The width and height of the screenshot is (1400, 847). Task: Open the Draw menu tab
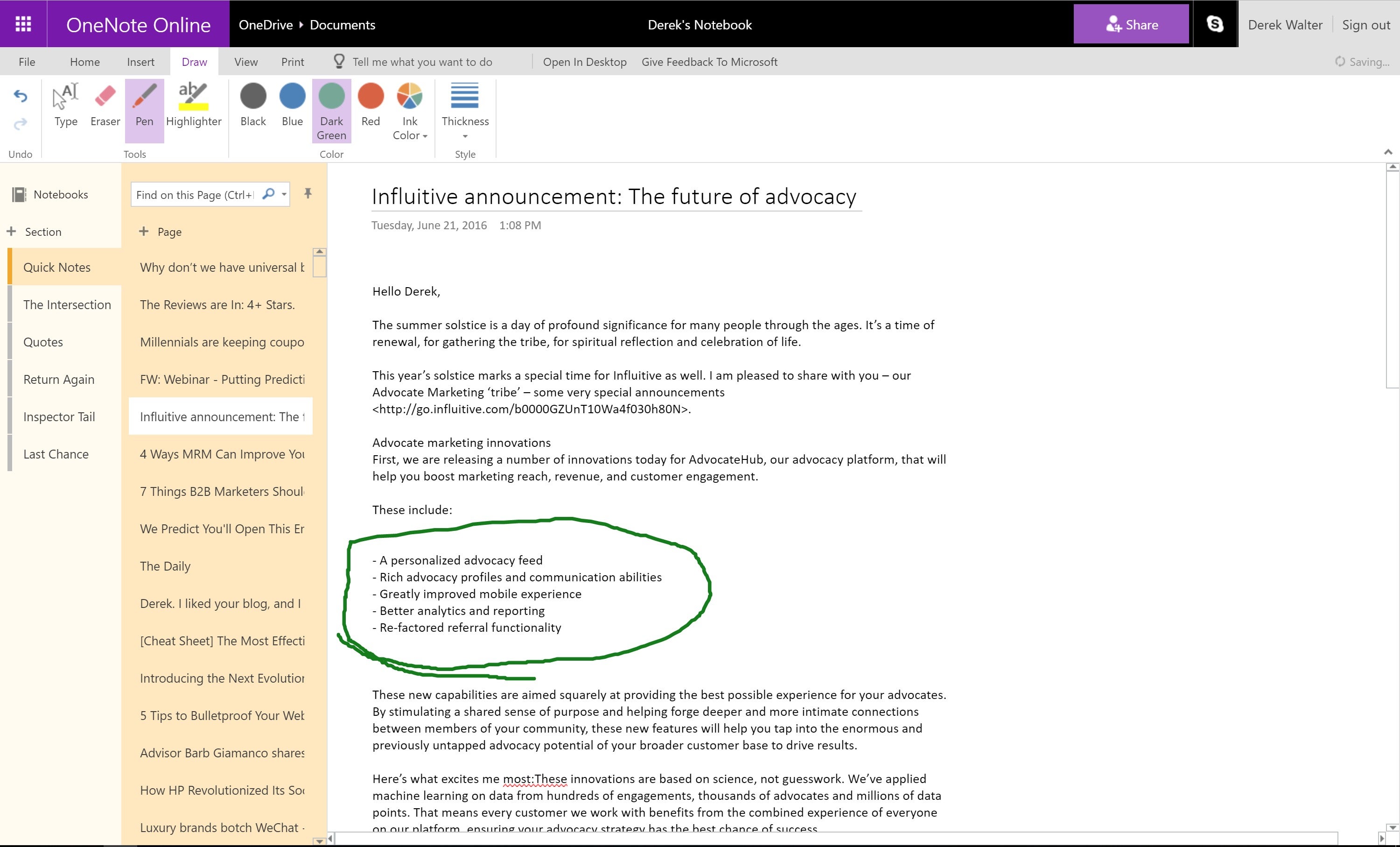click(195, 61)
